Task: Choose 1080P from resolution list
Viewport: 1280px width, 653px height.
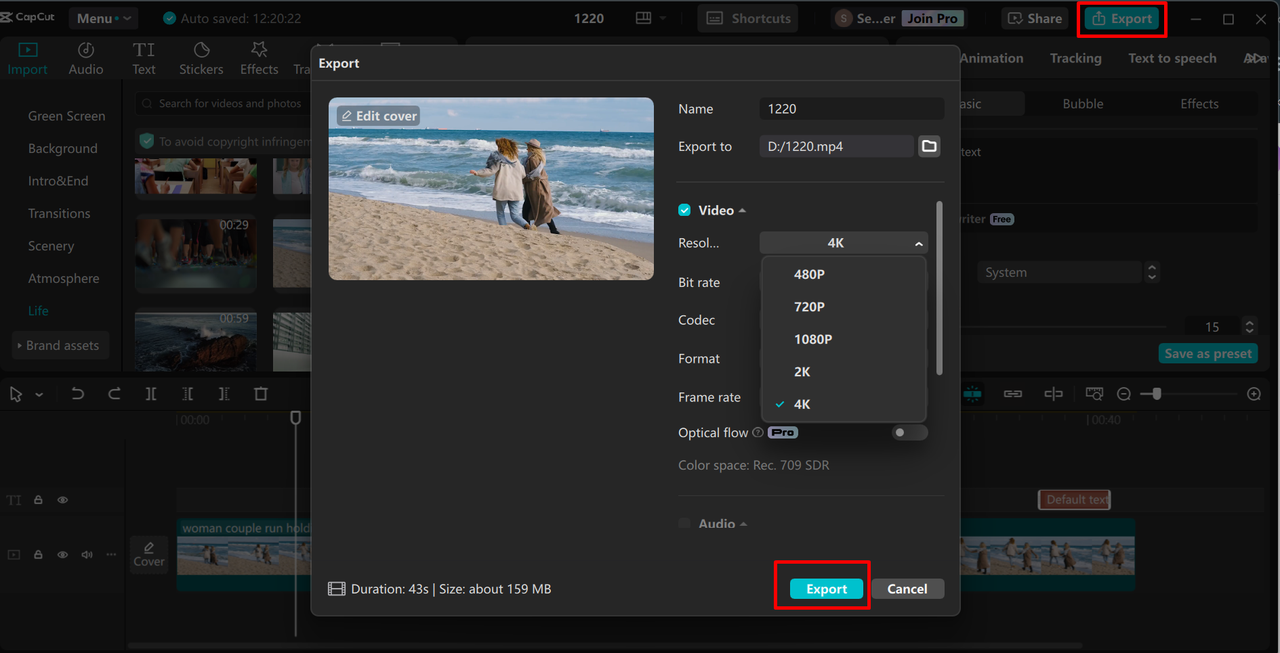Action: pyautogui.click(x=843, y=339)
